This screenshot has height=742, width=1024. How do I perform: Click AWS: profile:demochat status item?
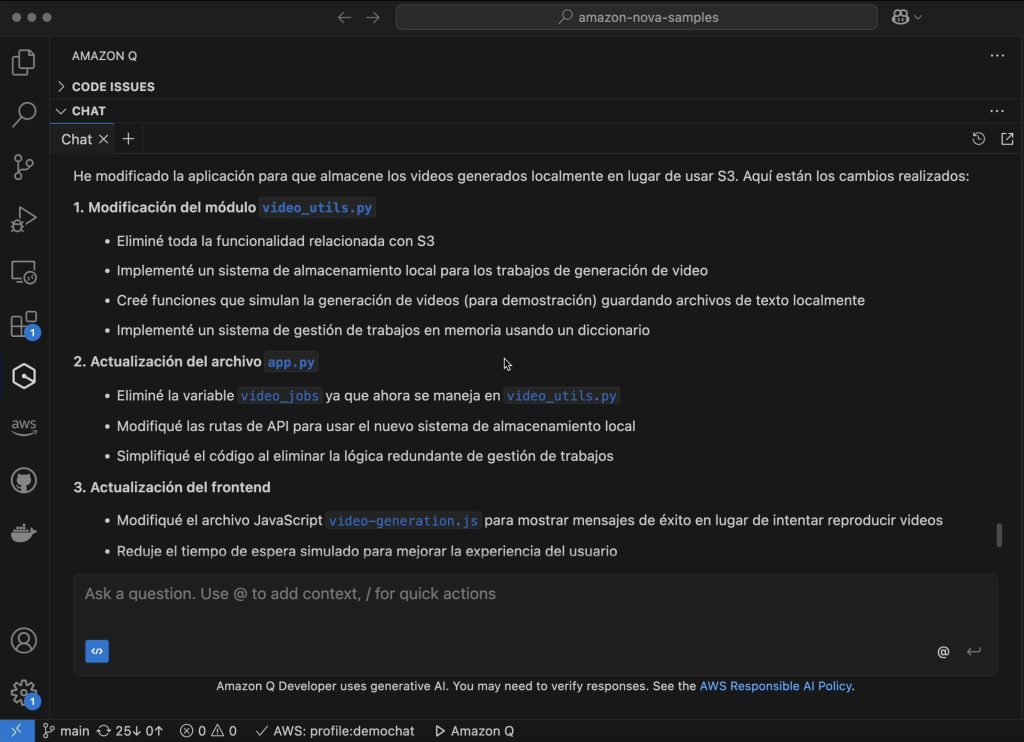(335, 731)
